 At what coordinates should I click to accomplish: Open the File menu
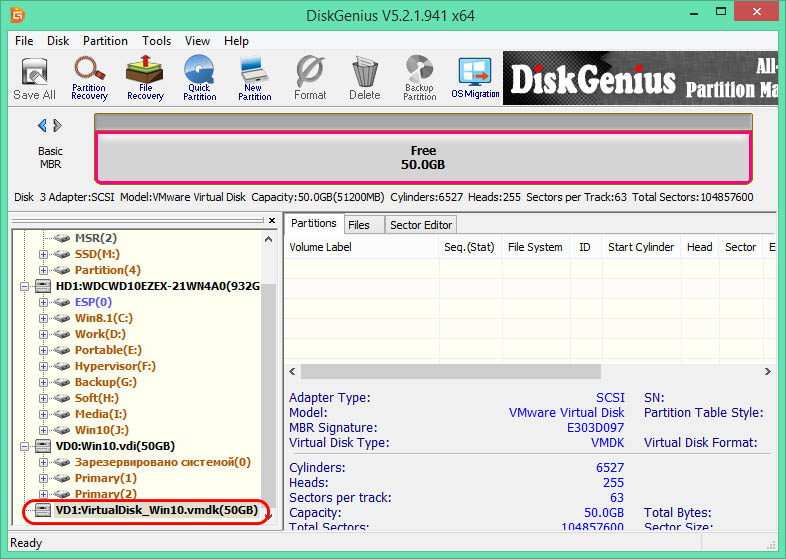[24, 41]
